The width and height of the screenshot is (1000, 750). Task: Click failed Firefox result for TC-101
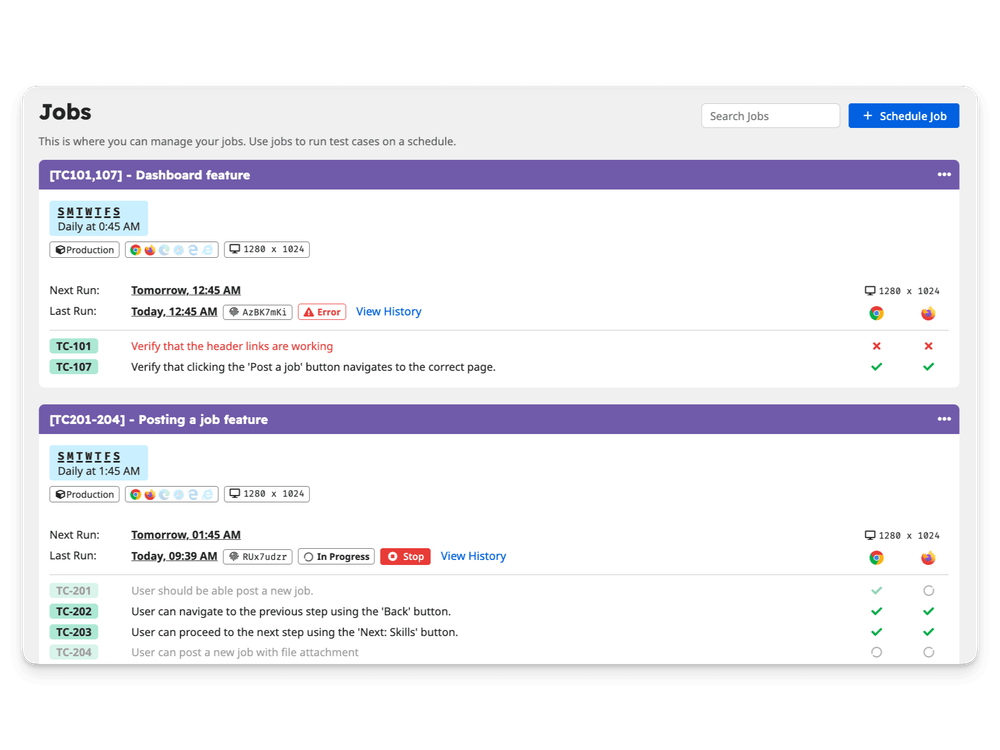click(929, 346)
